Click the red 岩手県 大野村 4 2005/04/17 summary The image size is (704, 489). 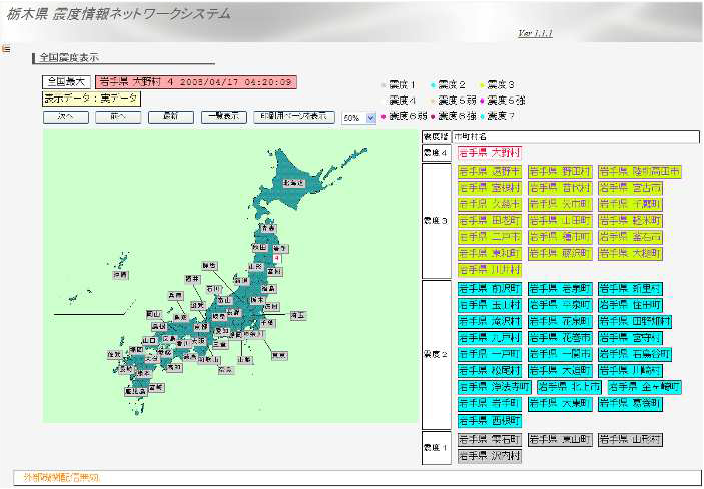click(196, 82)
